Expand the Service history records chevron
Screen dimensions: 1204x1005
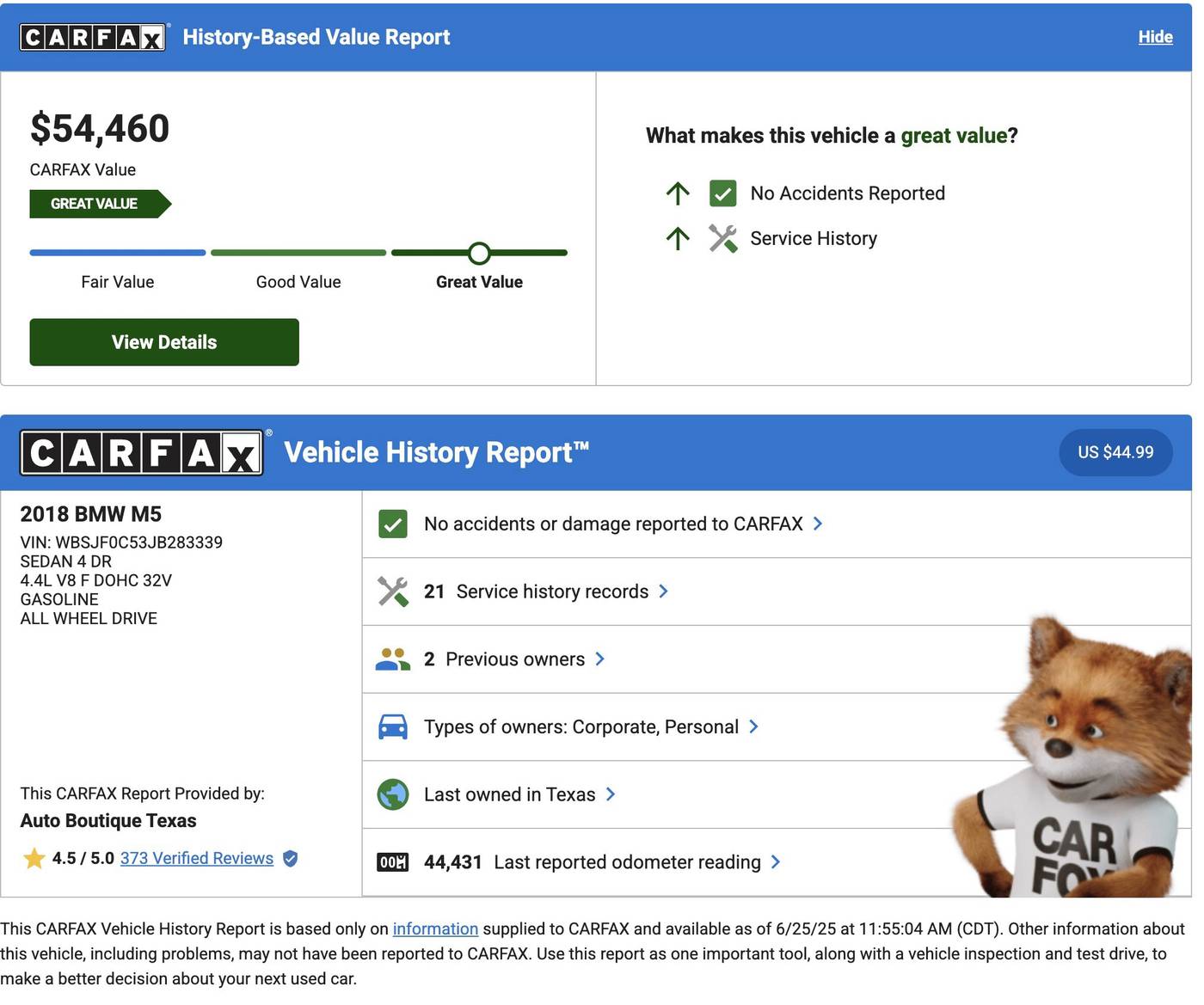coord(663,591)
